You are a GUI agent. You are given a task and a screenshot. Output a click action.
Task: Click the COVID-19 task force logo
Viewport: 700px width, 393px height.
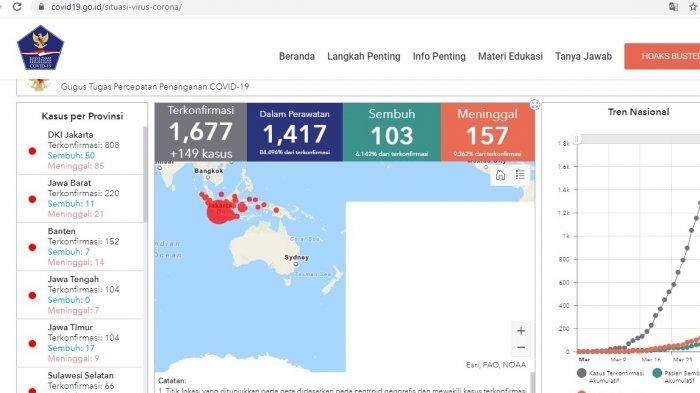coord(41,48)
